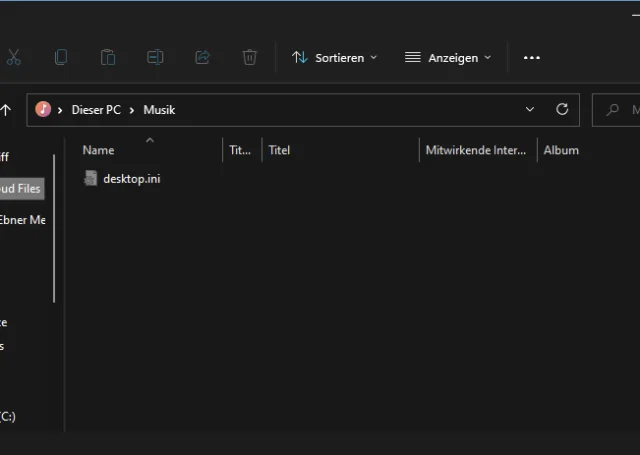Click the Copy icon in toolbar
The height and width of the screenshot is (455, 640).
(61, 58)
